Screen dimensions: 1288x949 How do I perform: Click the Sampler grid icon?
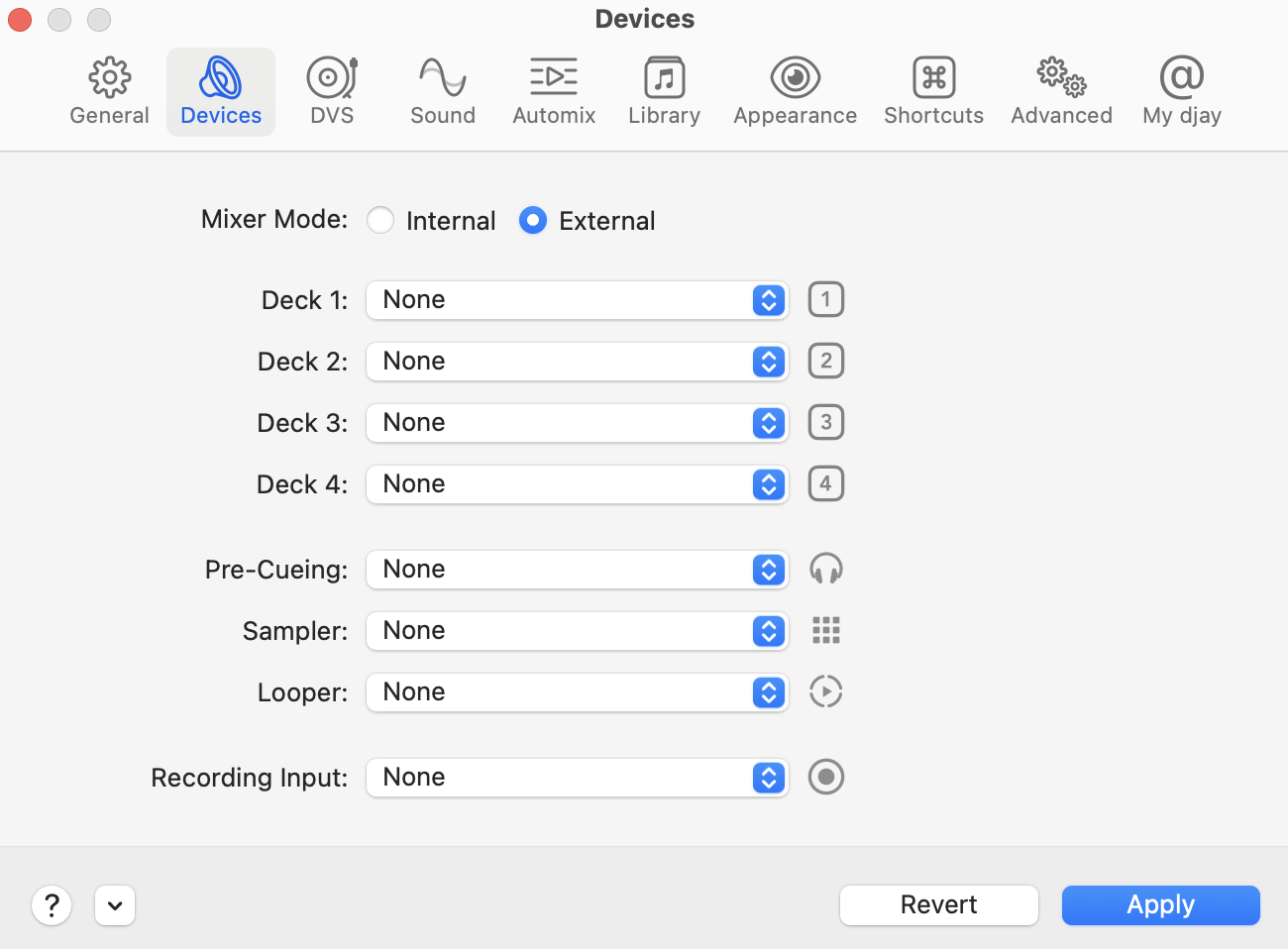(825, 630)
